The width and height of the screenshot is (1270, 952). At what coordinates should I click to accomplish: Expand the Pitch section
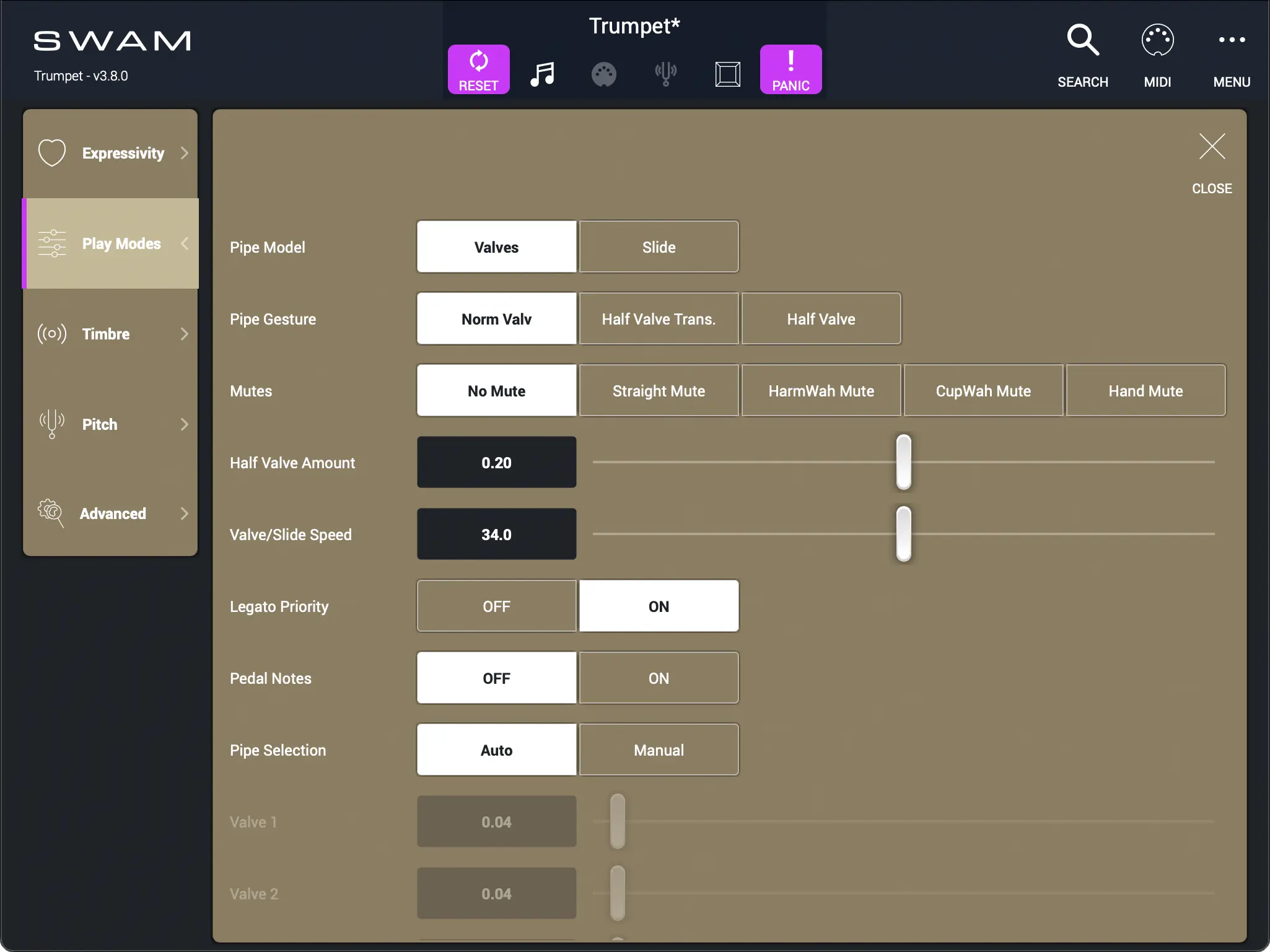point(110,424)
